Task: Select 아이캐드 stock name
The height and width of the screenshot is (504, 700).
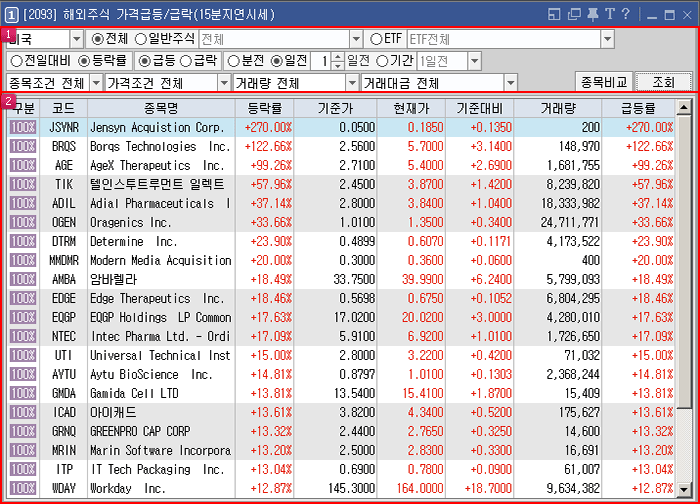Action: pos(113,412)
